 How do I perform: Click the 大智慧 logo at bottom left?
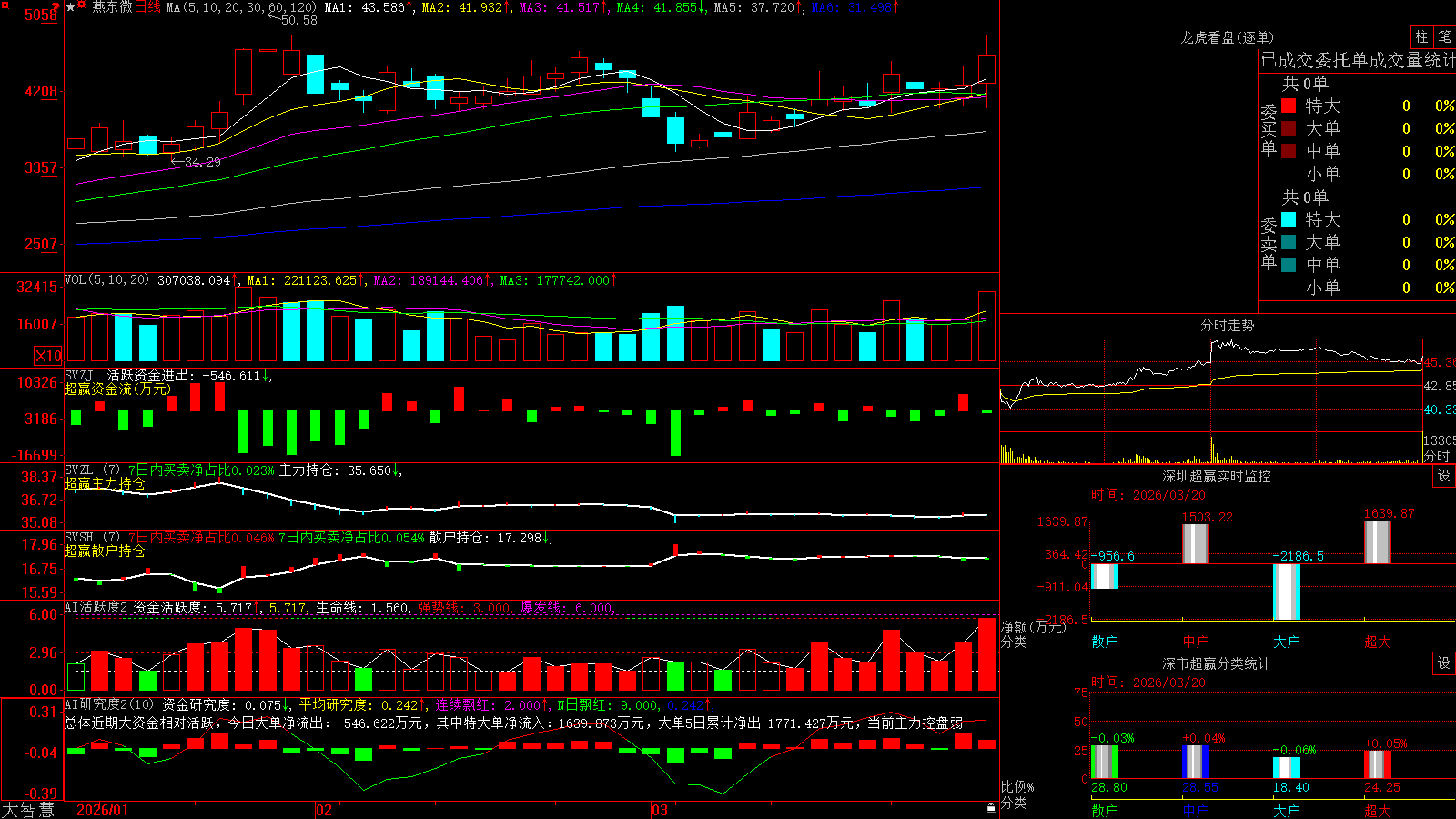coord(28,810)
